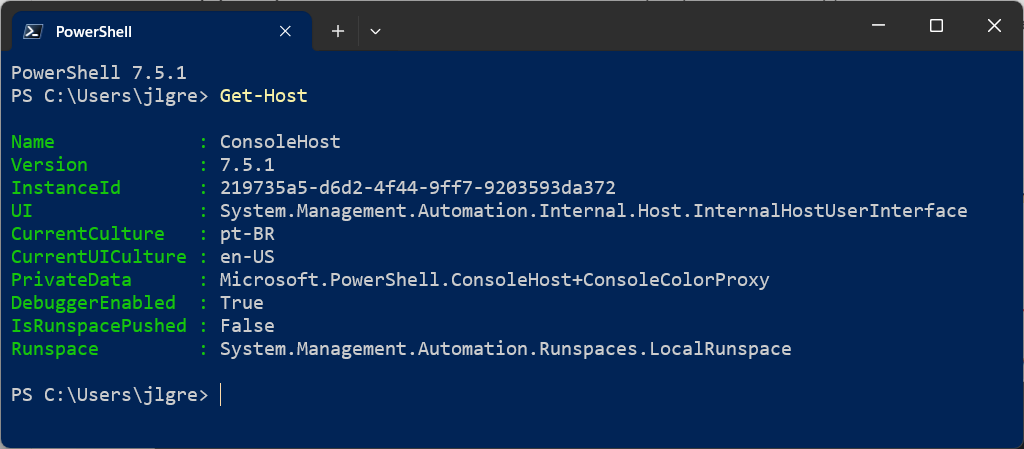
Task: Click the en-US CurrentUICulture value
Action: click(x=247, y=256)
